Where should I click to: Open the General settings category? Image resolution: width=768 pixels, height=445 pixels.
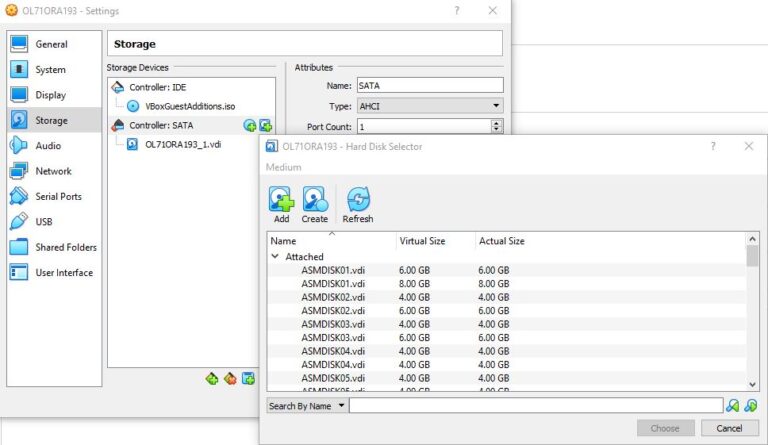[x=54, y=44]
